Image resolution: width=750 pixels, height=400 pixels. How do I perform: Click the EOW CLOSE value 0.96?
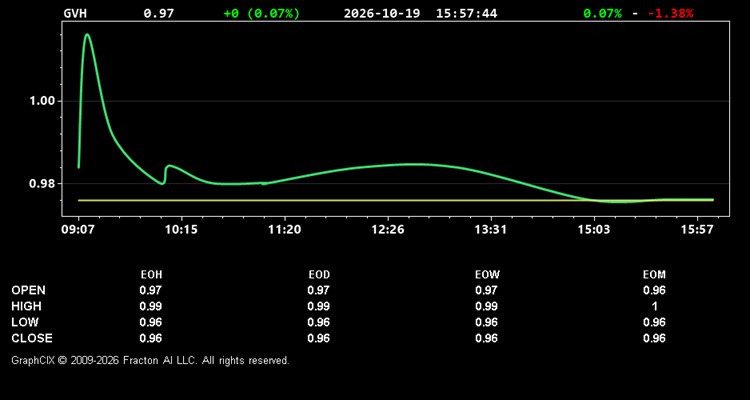pos(486,338)
